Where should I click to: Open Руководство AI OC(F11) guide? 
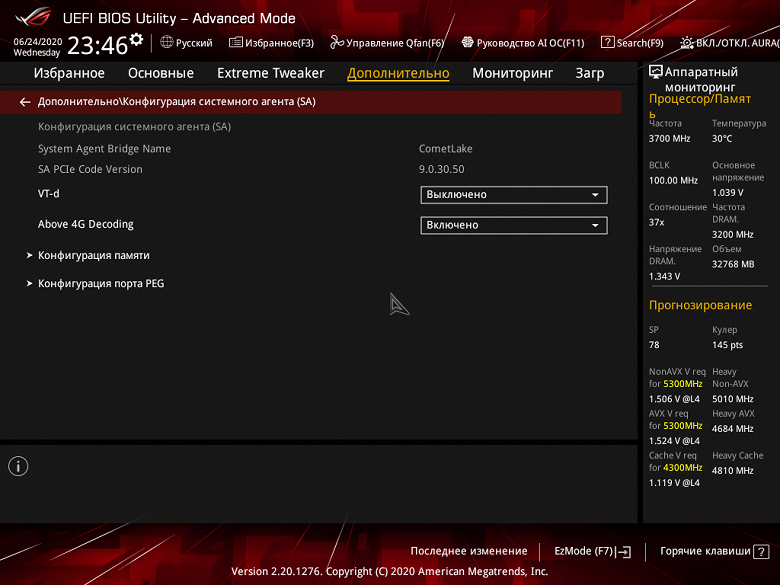tap(523, 43)
